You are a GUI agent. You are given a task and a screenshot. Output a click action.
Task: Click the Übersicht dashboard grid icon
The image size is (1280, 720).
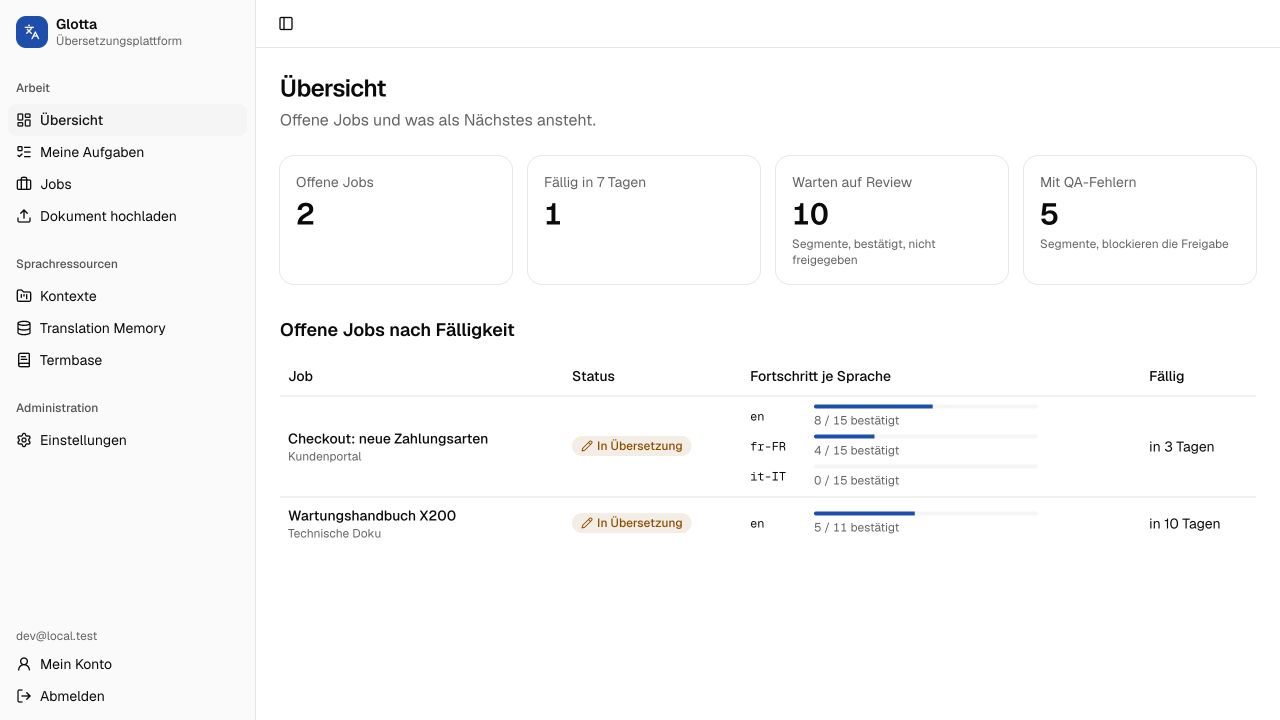(x=24, y=120)
